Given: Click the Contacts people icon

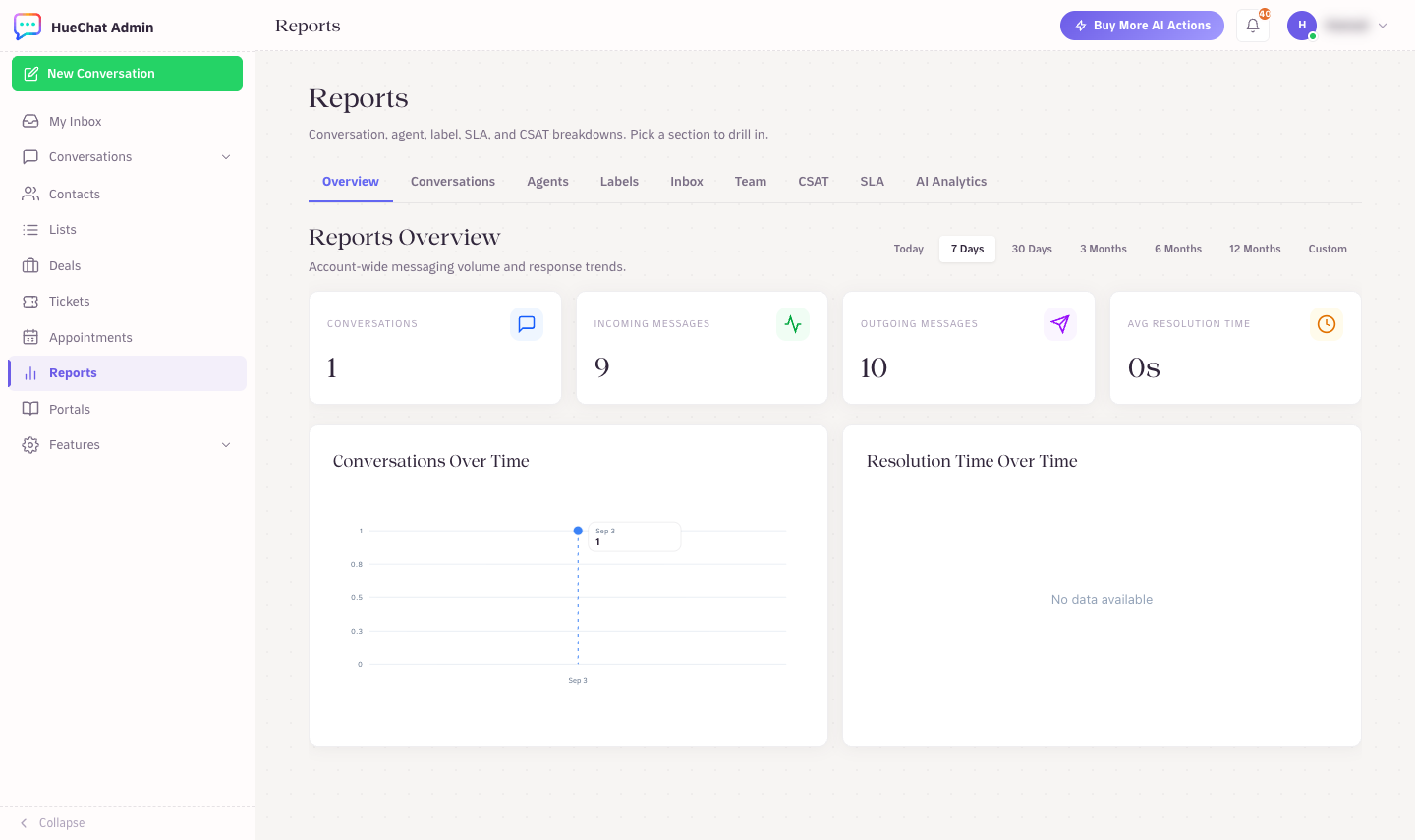Looking at the screenshot, I should click(x=30, y=194).
